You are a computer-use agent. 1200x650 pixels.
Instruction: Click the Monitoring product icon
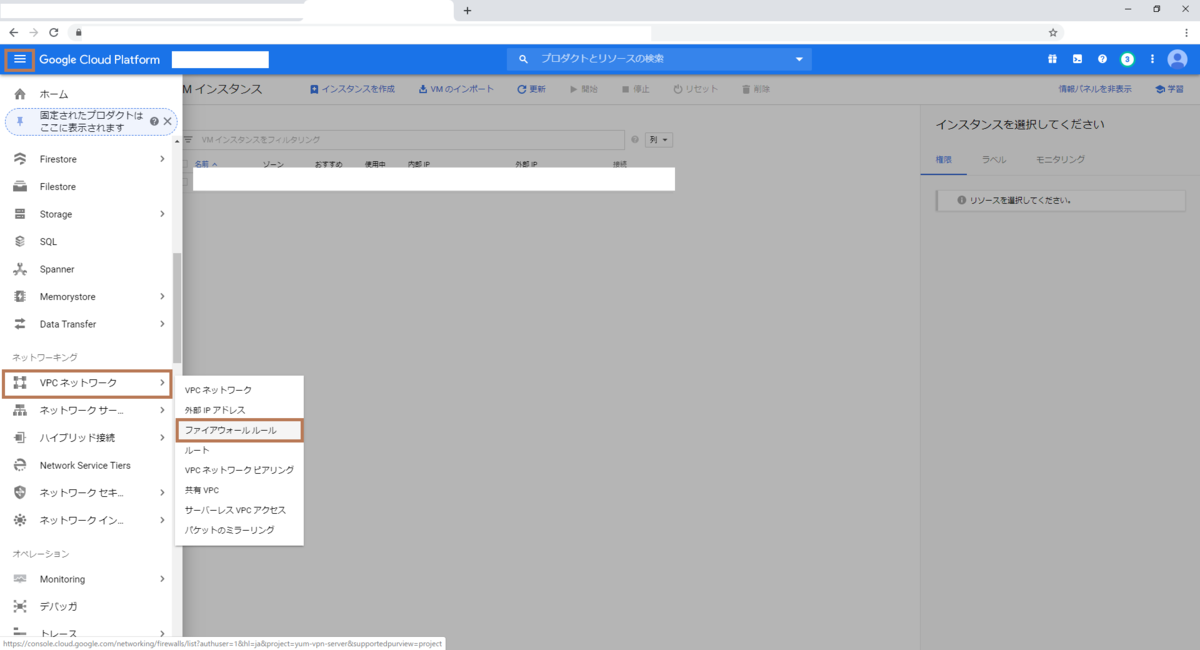tap(20, 579)
